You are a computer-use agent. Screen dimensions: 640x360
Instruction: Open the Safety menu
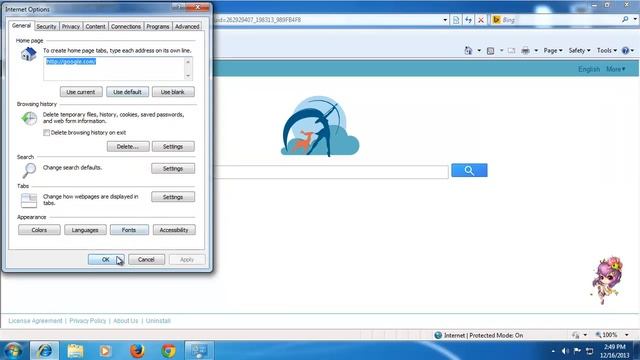click(x=579, y=51)
